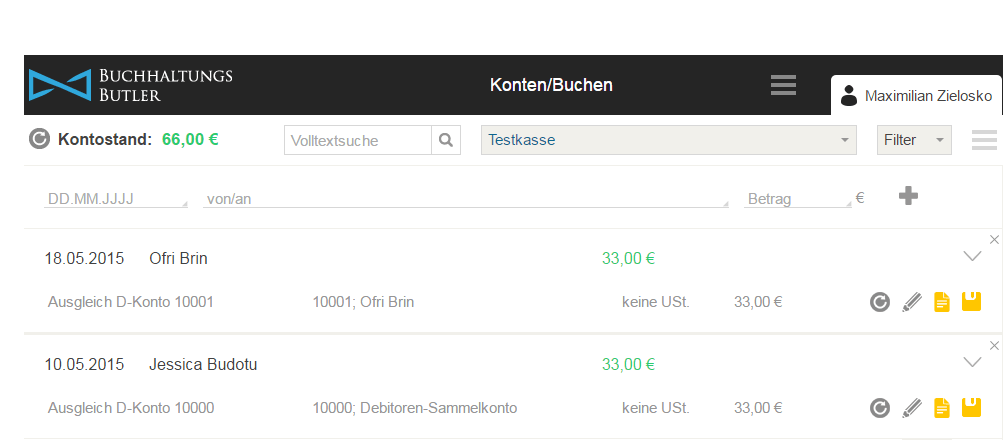Edit the Ofri Brin booking with pencil icon
Image resolution: width=1003 pixels, height=440 pixels.
point(912,302)
